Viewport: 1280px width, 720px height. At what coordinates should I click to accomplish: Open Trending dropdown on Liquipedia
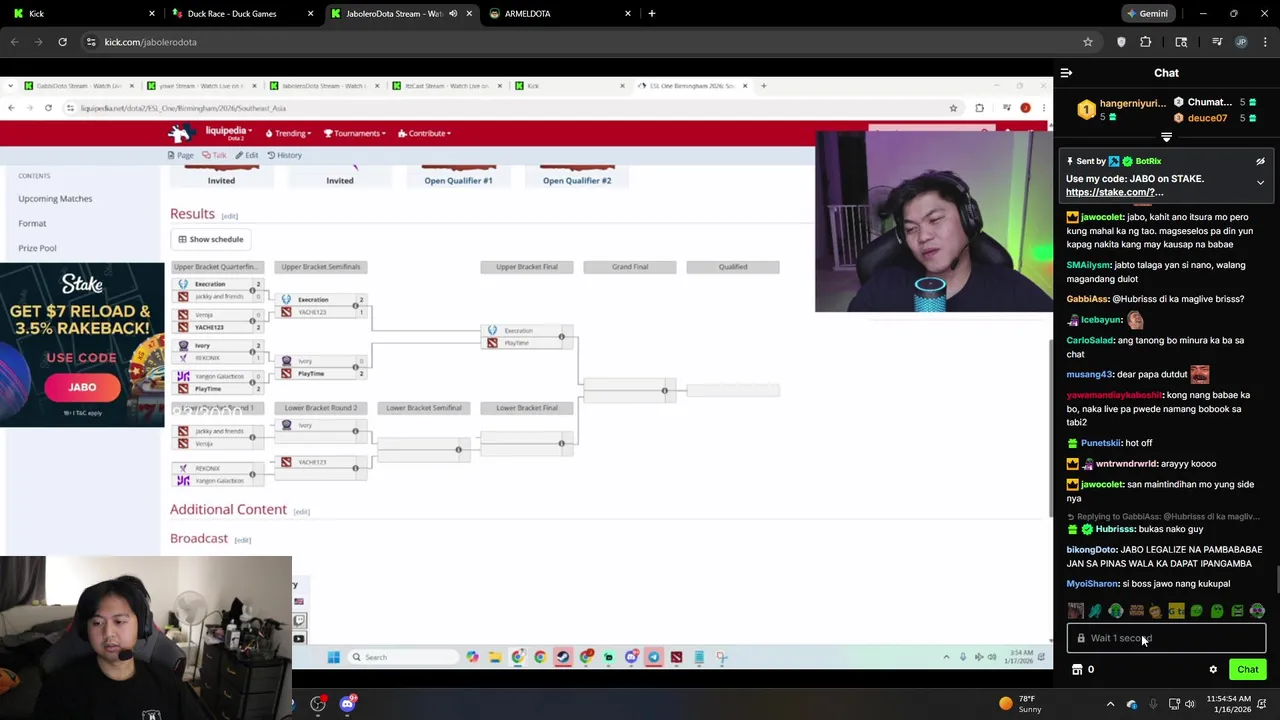click(x=288, y=133)
